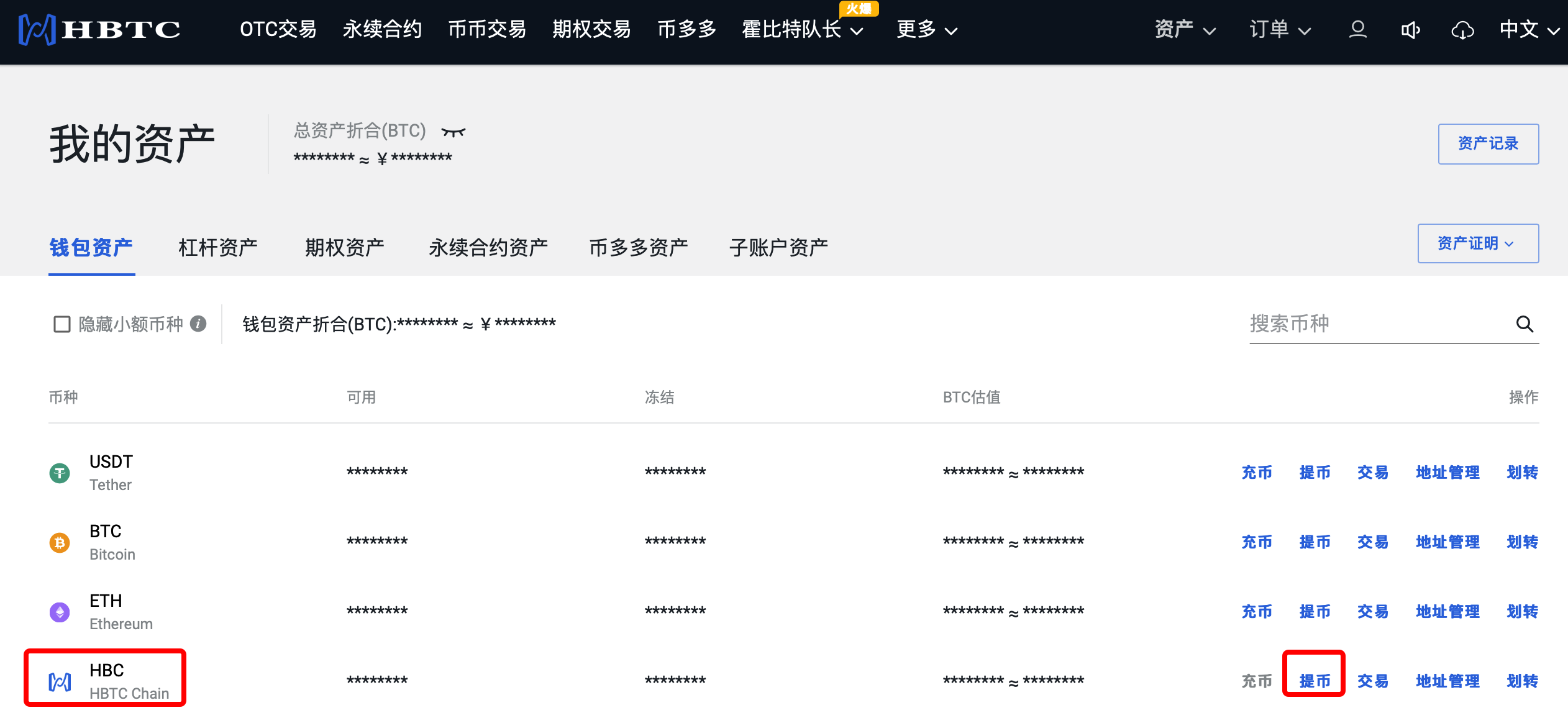Click 划转 in the USDT row
The image size is (1568, 718).
tap(1523, 473)
